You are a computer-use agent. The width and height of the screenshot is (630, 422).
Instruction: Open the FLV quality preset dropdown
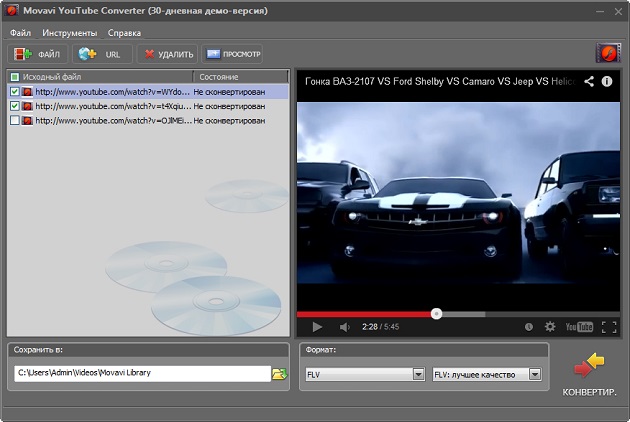click(487, 375)
